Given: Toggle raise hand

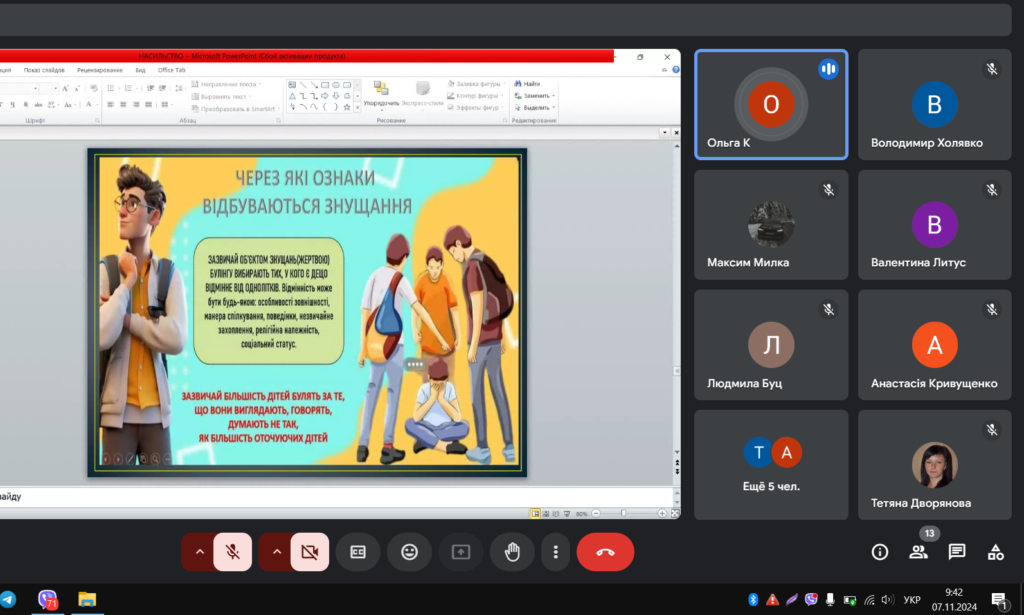Looking at the screenshot, I should pos(513,551).
